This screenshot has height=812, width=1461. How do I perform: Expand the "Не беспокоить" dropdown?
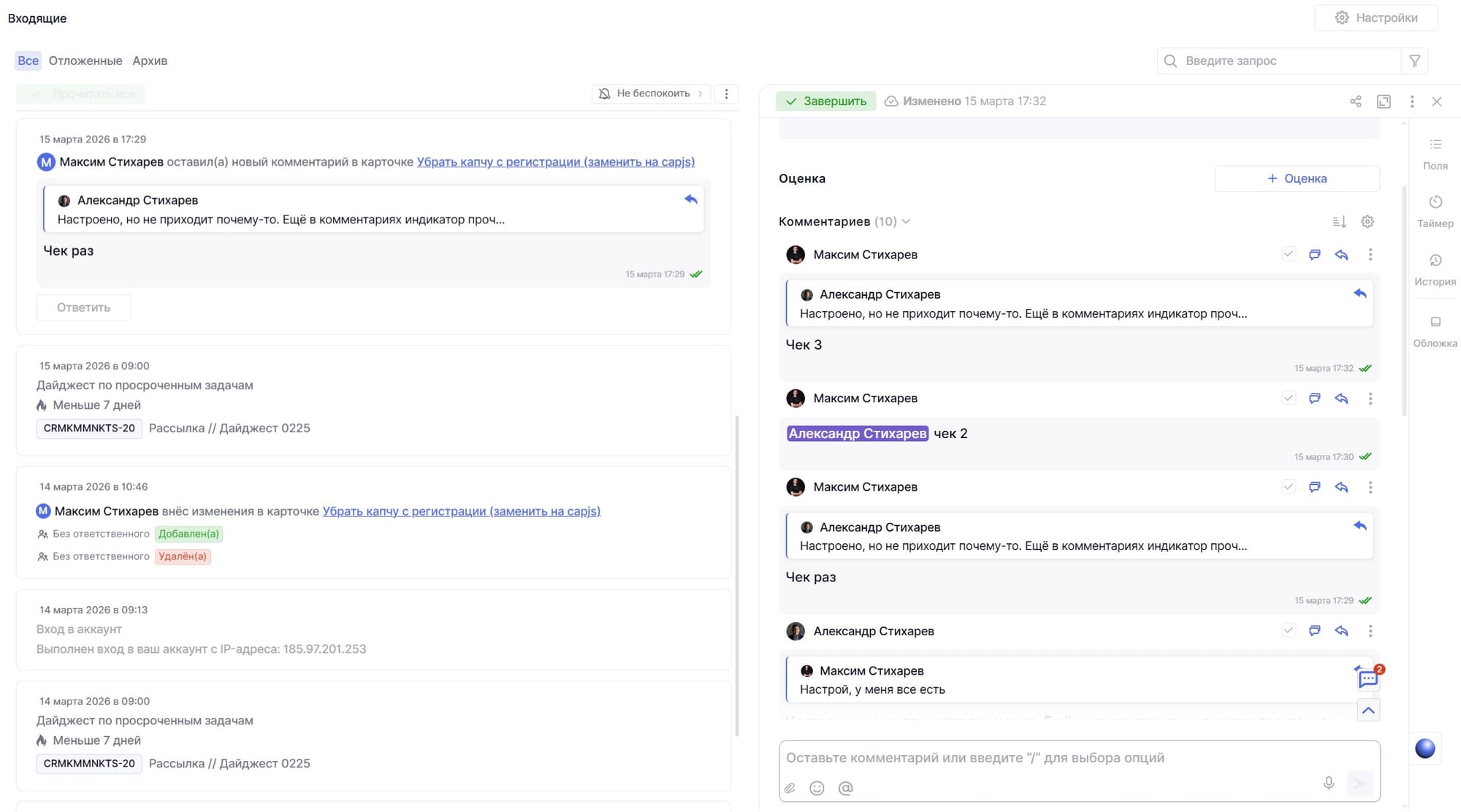651,93
